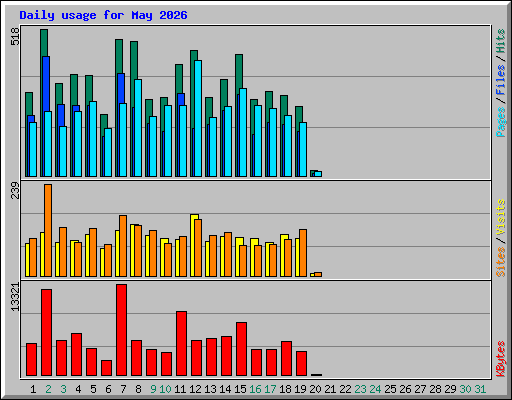512x400 pixels.
Task: Click day label '21' on the x-axis
Action: [x=330, y=389]
